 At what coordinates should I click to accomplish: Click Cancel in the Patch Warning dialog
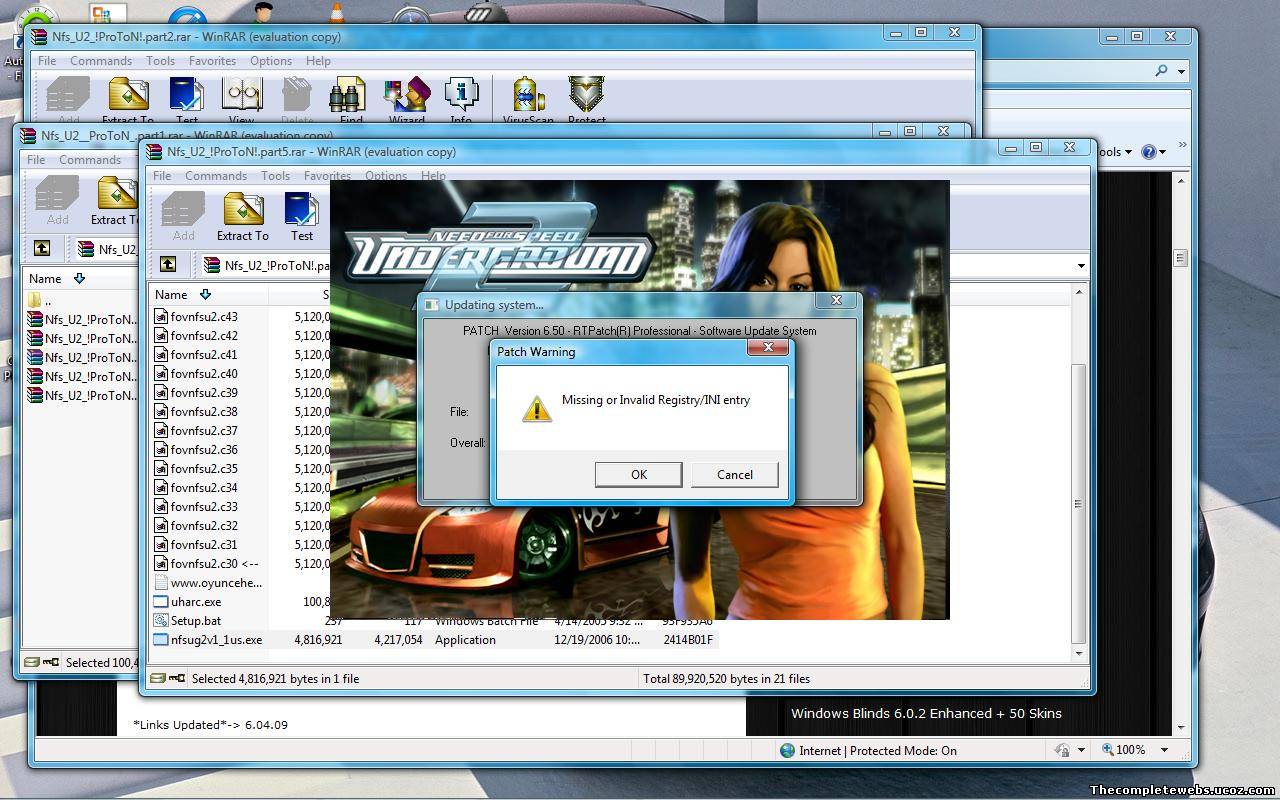[x=734, y=474]
